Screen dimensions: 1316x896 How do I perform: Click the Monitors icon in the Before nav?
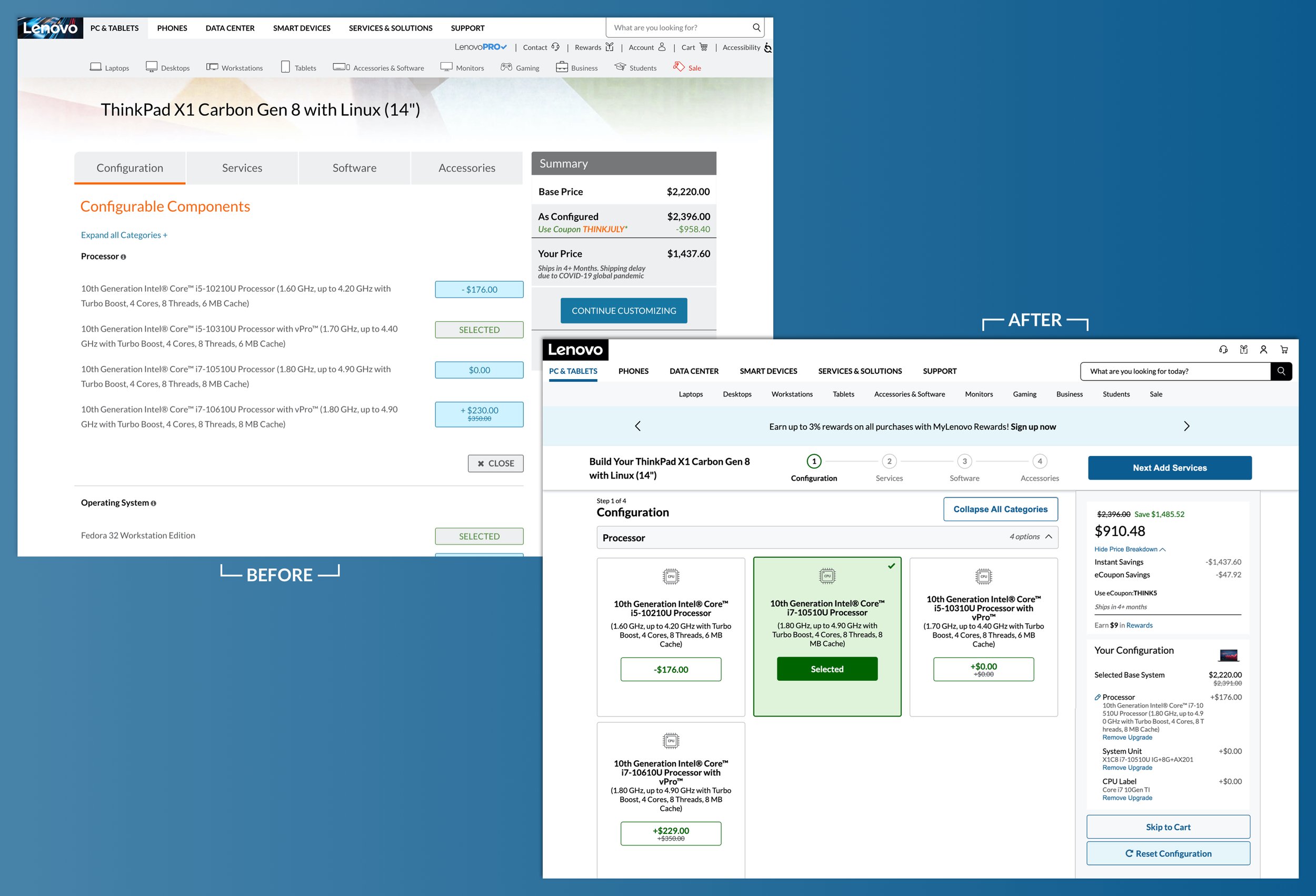pyautogui.click(x=446, y=67)
